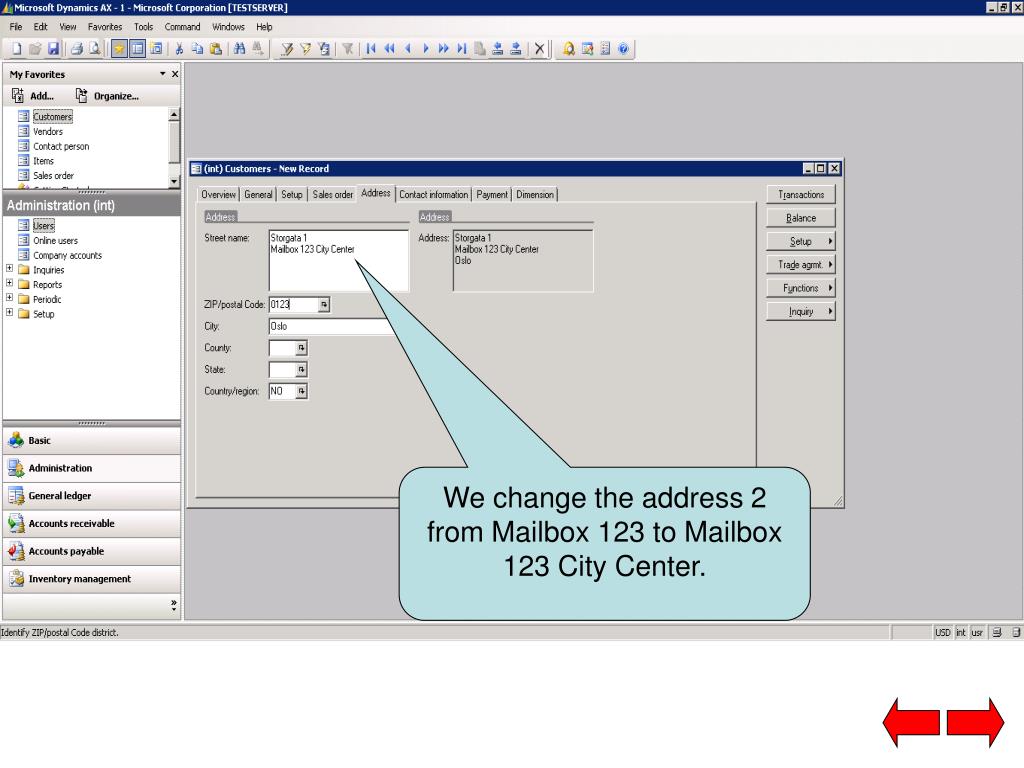
Task: Click the Balance button
Action: [x=801, y=218]
